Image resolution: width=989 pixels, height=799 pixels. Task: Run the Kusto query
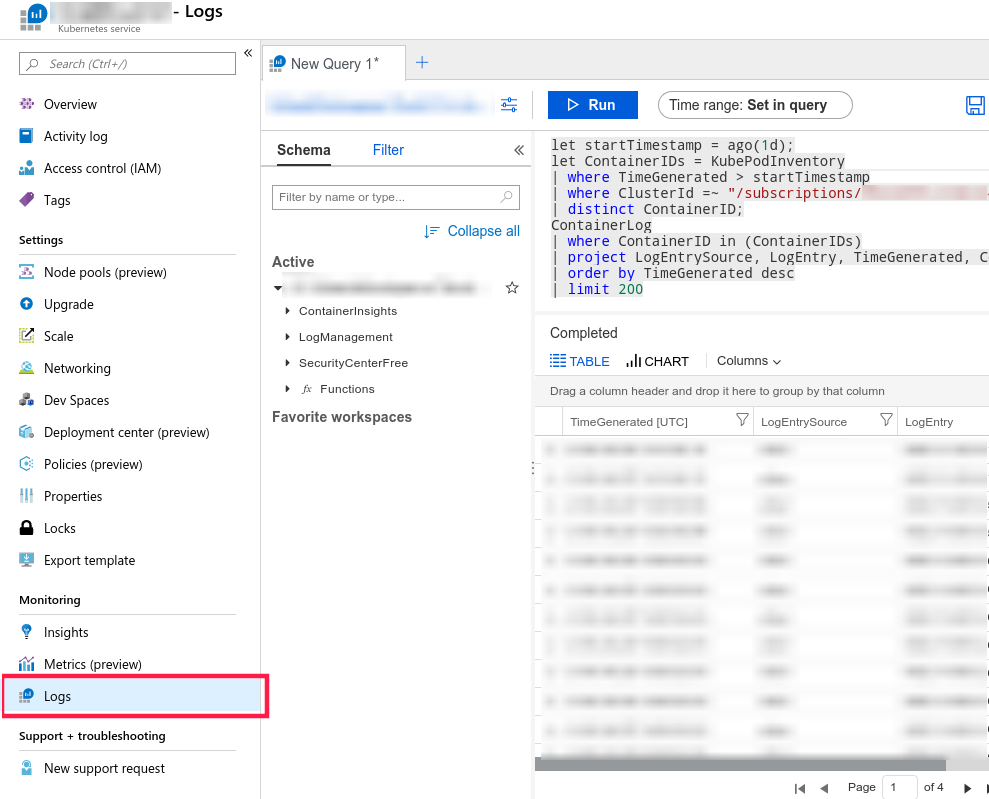pyautogui.click(x=592, y=105)
